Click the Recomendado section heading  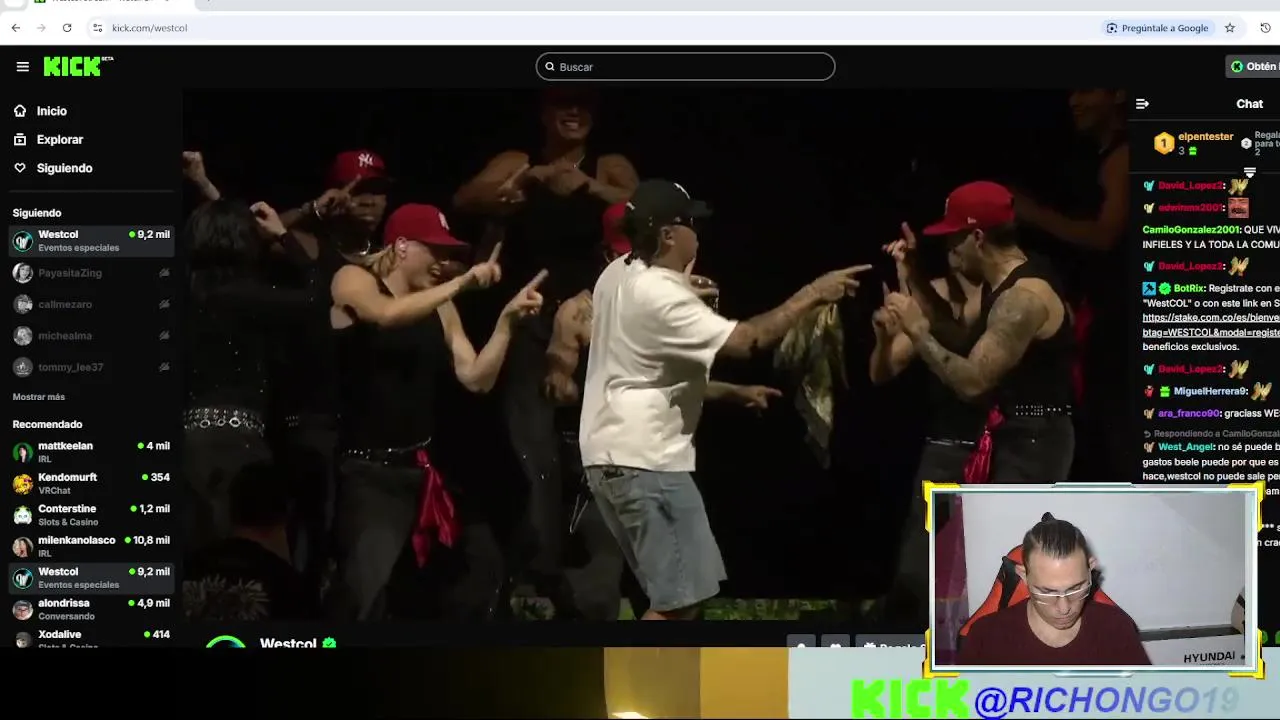point(47,424)
